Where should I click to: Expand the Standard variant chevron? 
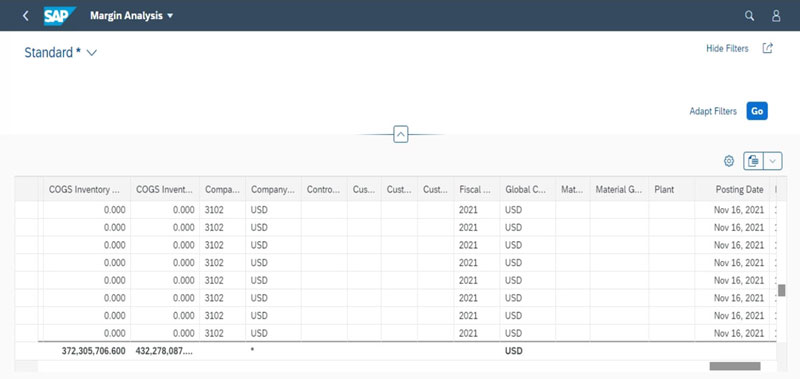coord(92,53)
